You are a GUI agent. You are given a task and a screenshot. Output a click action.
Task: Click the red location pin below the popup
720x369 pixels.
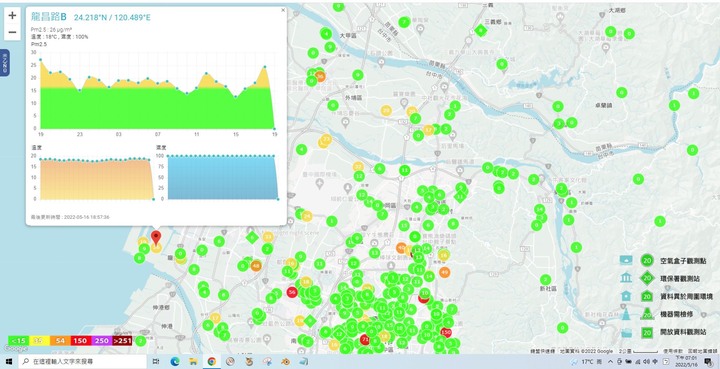[x=156, y=237]
